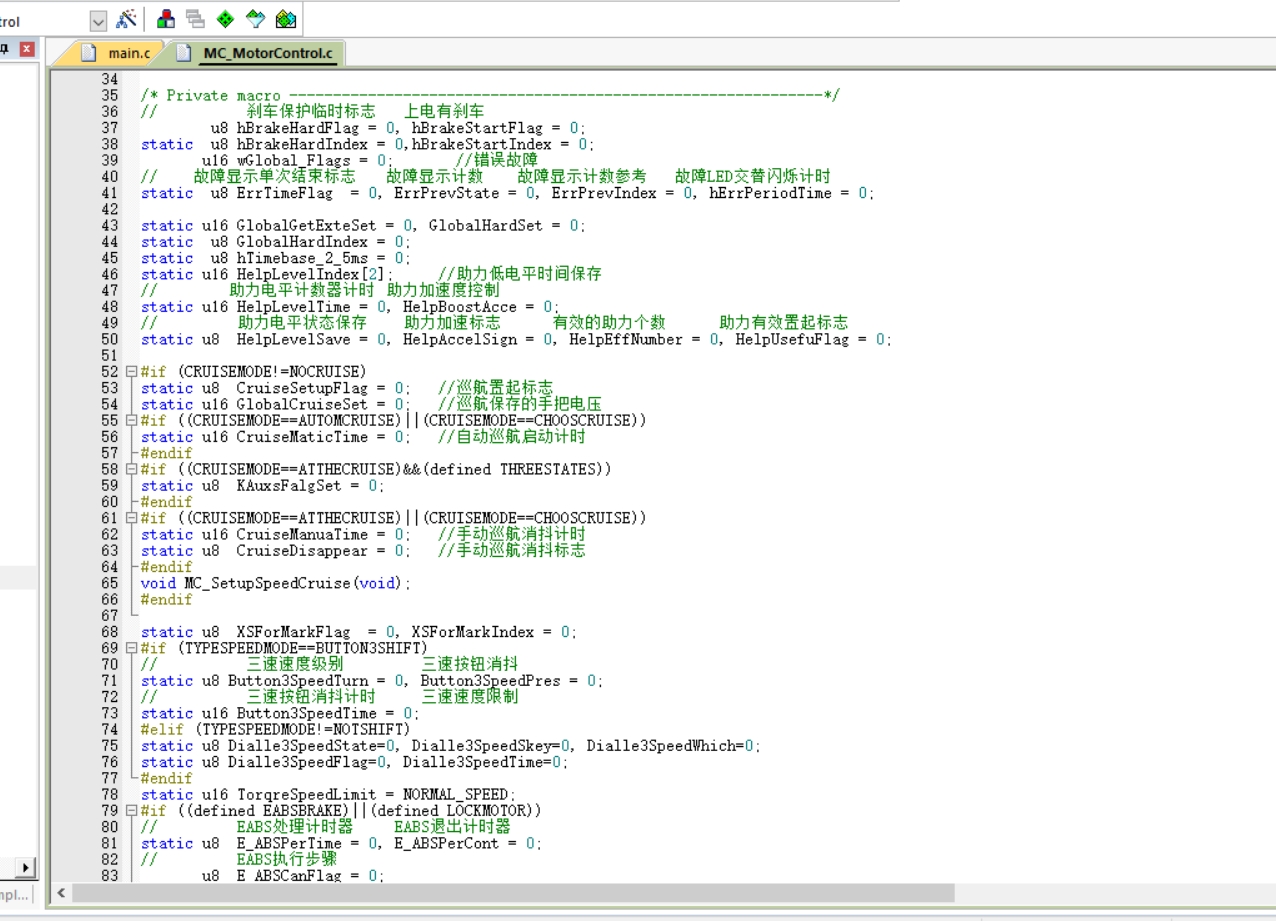Viewport: 1276px width, 921px height.
Task: Click the variable hErrPeriodTime
Action: 770,193
